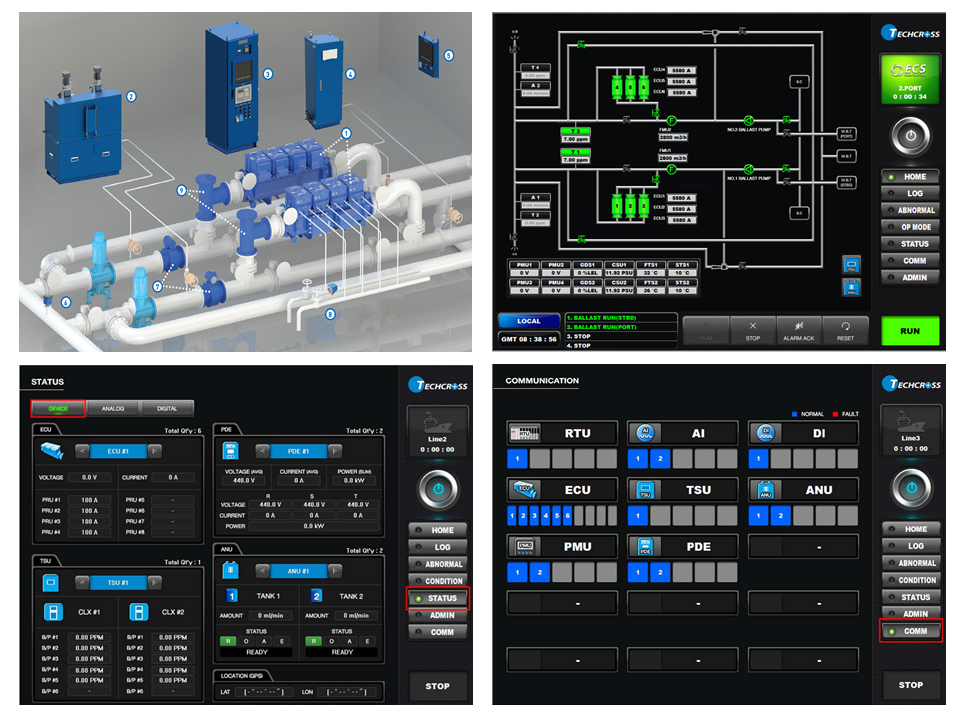The height and width of the screenshot is (720, 960).
Task: Toggle the blue LOCAL control mode button
Action: click(x=529, y=321)
